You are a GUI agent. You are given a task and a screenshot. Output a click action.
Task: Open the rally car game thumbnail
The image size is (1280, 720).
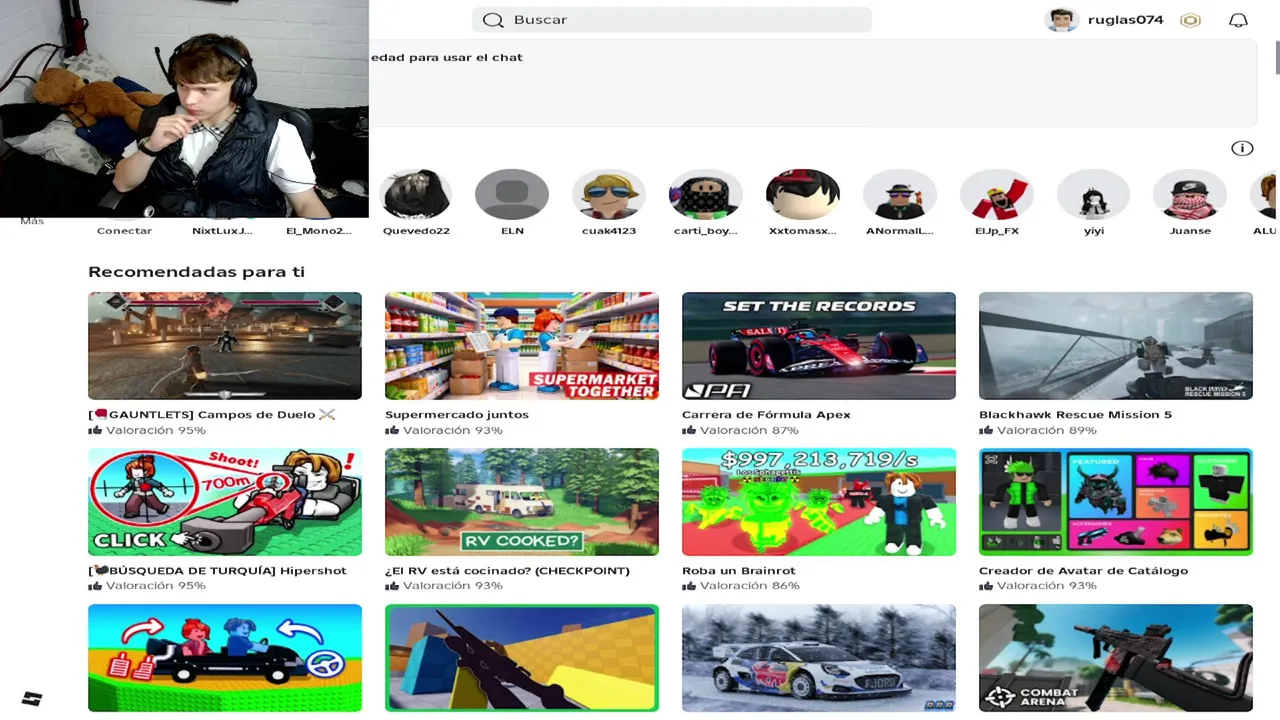coord(819,658)
